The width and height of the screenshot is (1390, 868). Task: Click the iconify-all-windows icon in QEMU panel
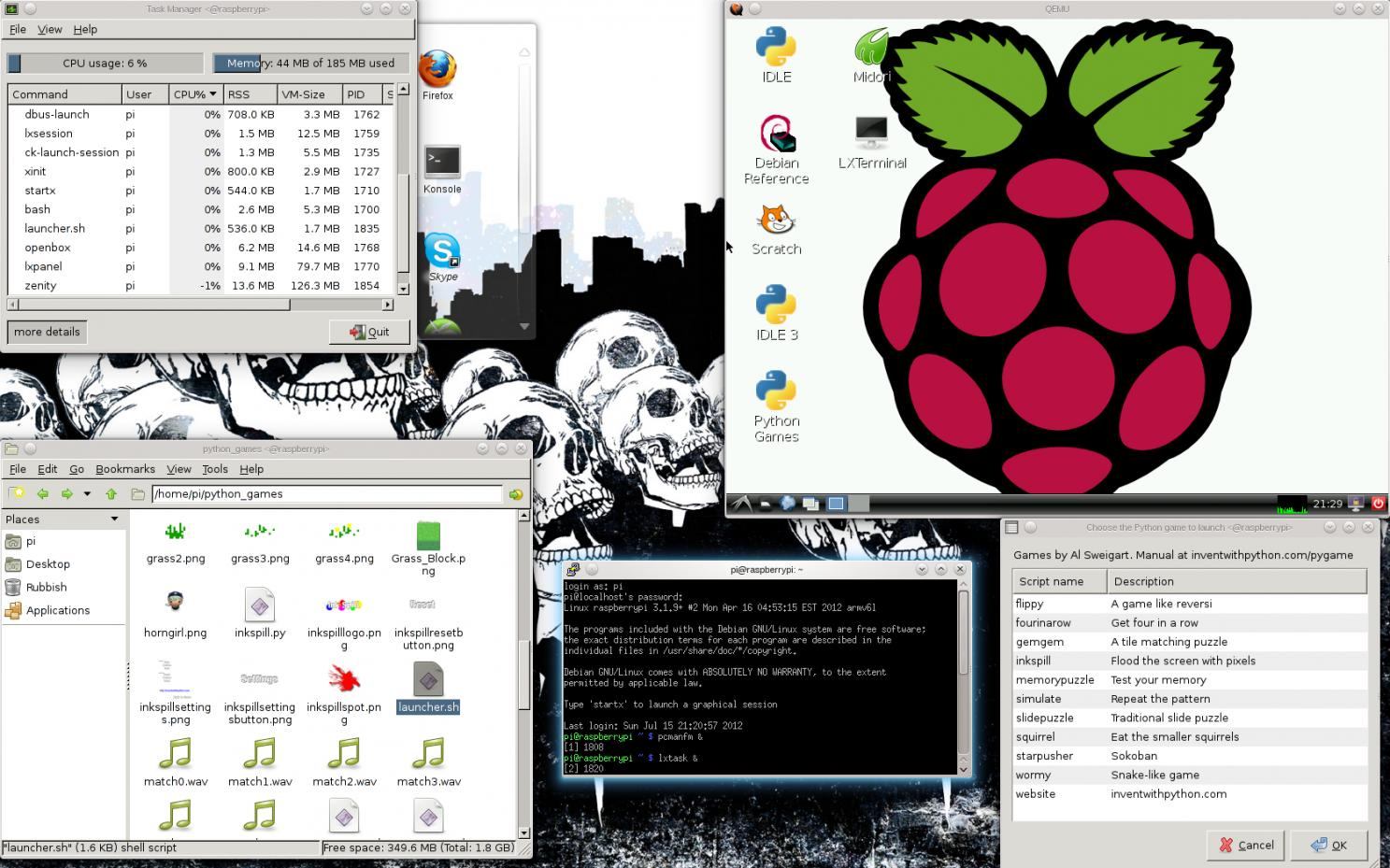(x=810, y=504)
